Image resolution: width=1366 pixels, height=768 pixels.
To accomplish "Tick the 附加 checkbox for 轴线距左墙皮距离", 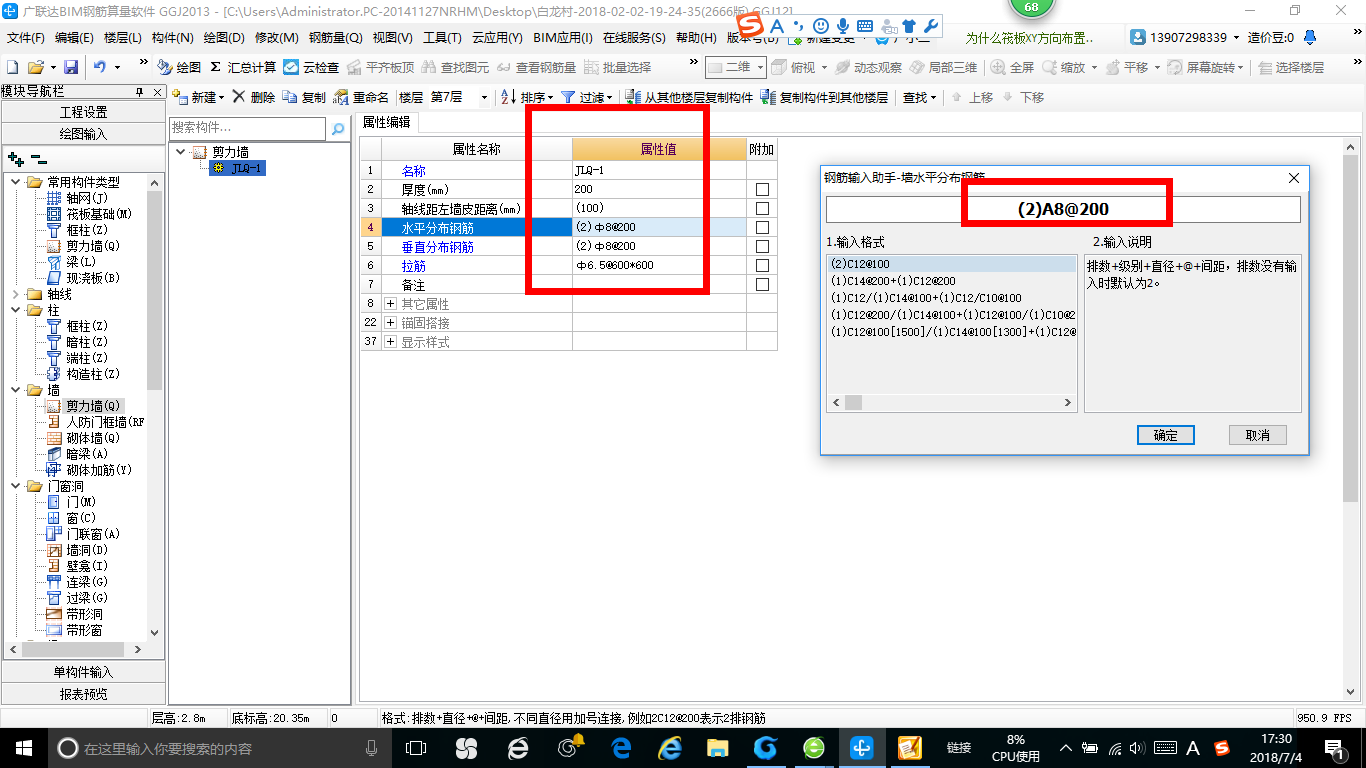I will click(x=762, y=208).
